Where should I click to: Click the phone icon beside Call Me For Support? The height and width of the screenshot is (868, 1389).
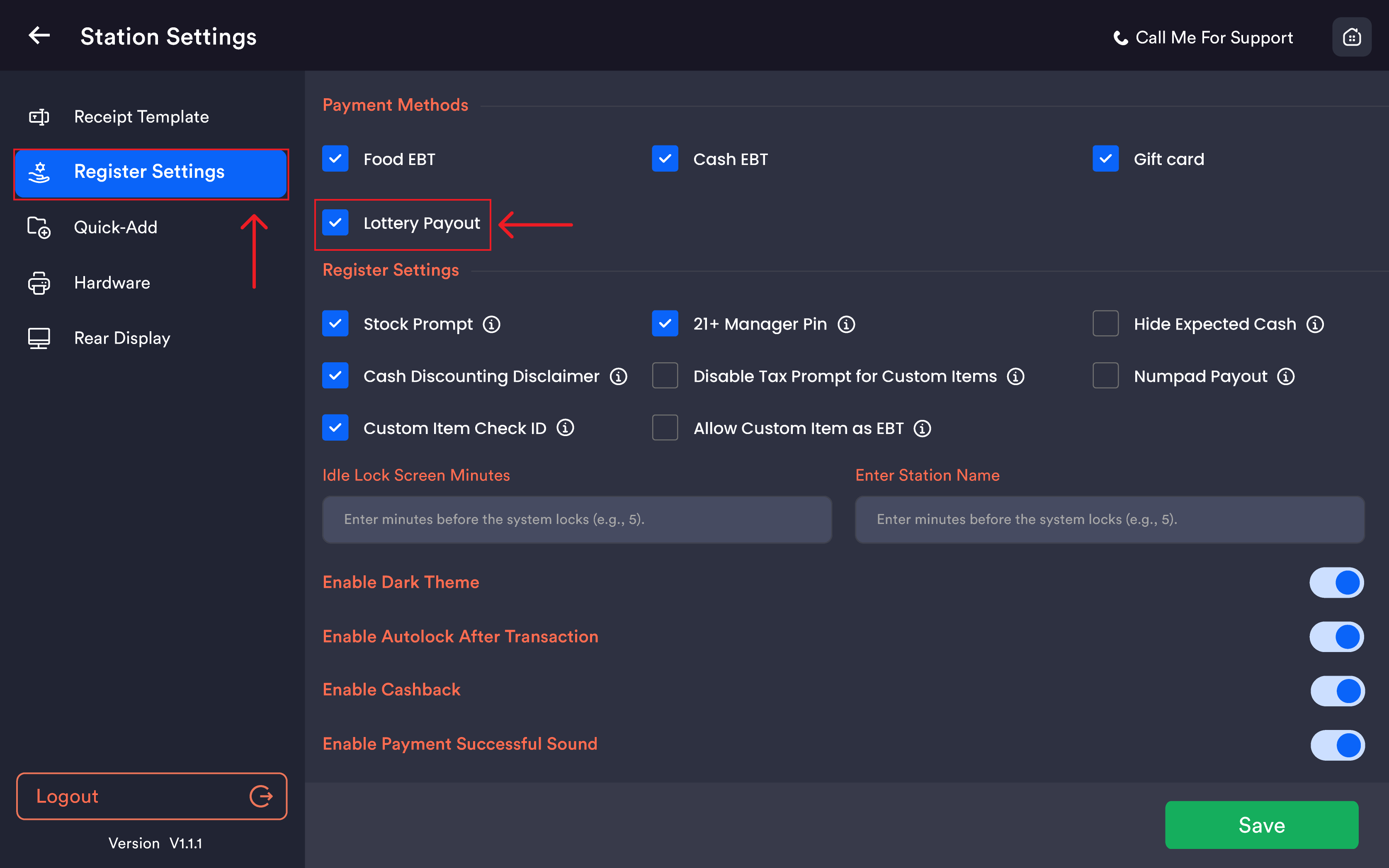tap(1119, 38)
